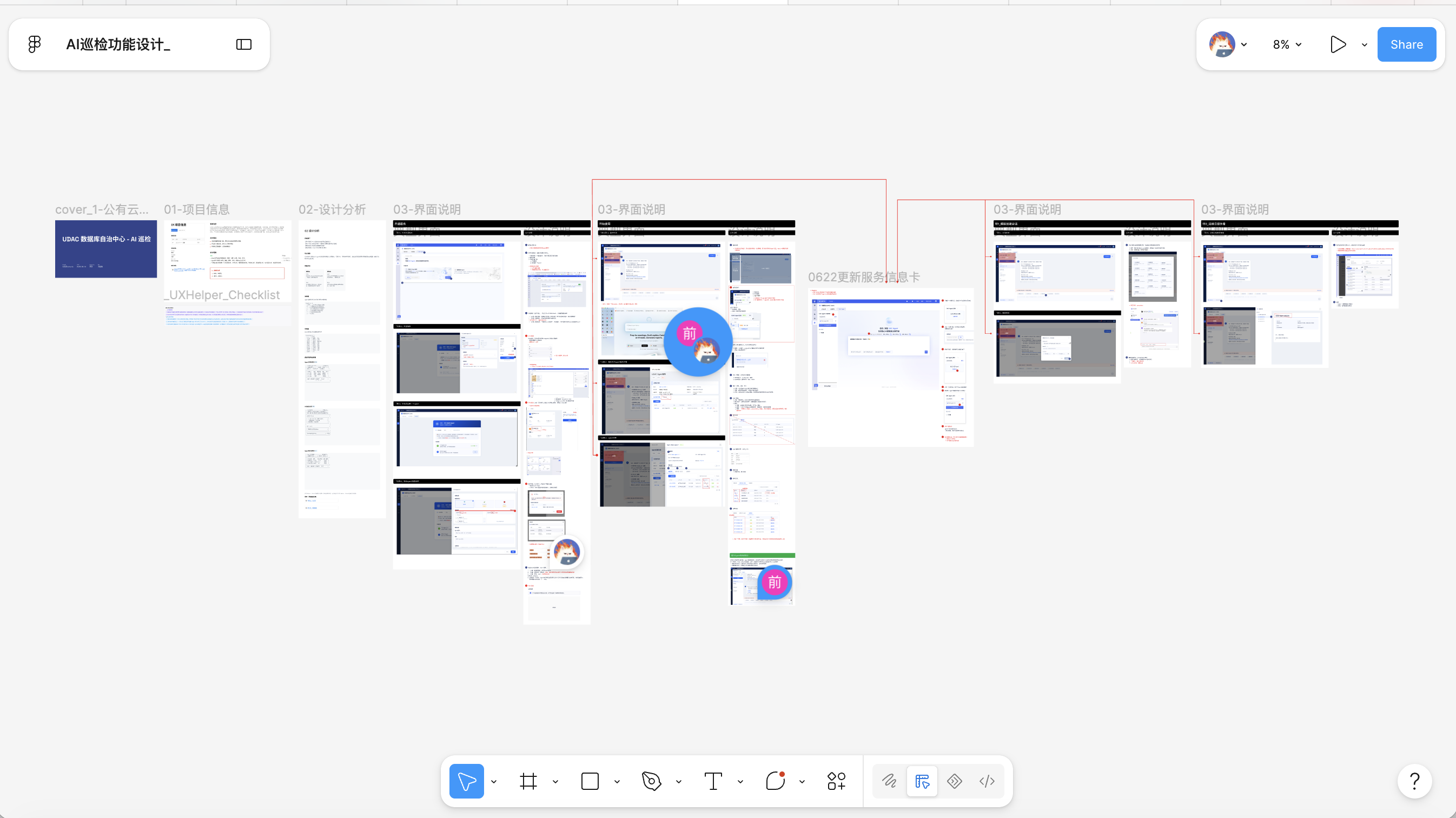
Task: Switch to Design mode in the toolbar
Action: pos(922,781)
